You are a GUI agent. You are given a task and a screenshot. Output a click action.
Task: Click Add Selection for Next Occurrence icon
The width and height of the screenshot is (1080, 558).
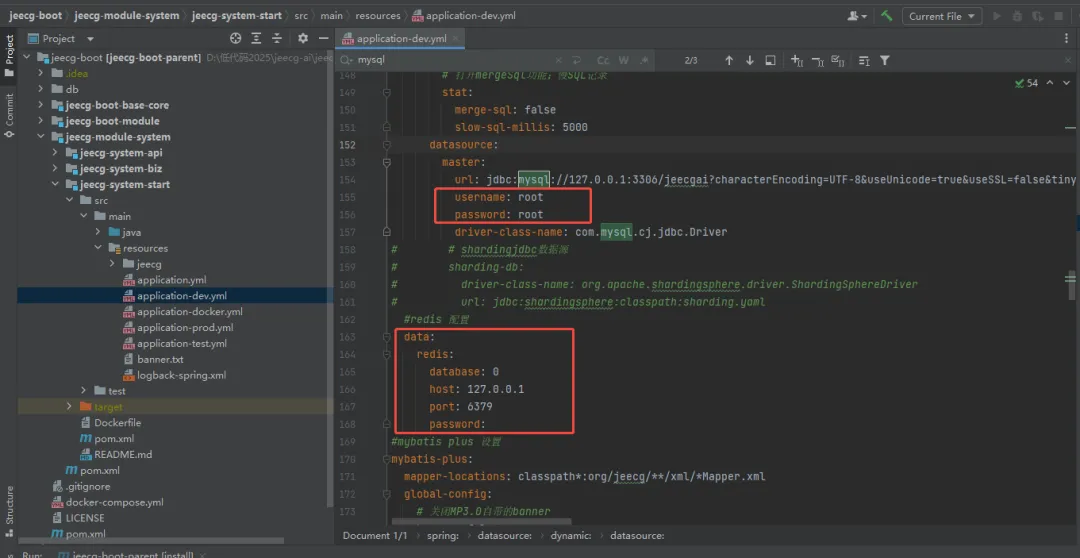(x=797, y=61)
